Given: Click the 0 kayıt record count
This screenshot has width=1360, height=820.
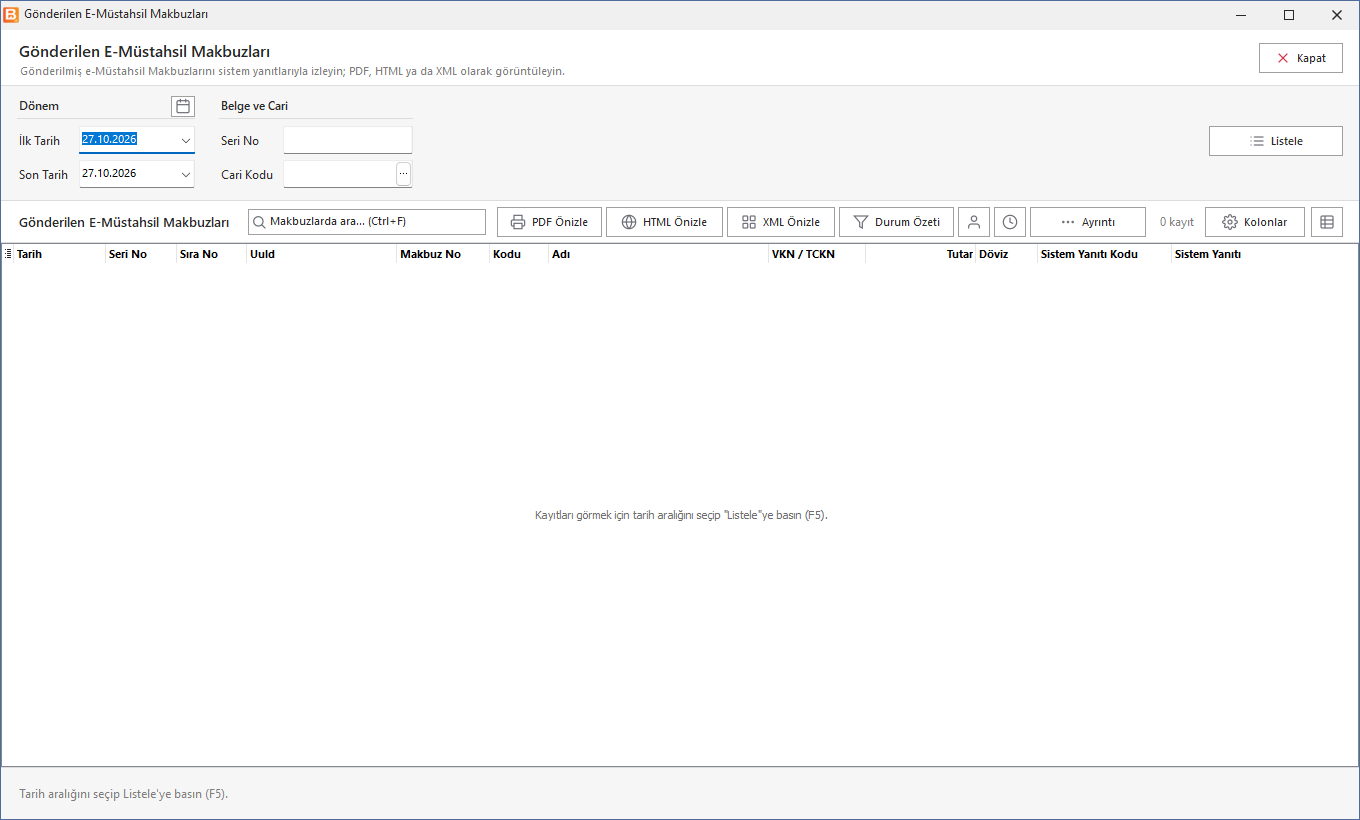Looking at the screenshot, I should click(1177, 222).
